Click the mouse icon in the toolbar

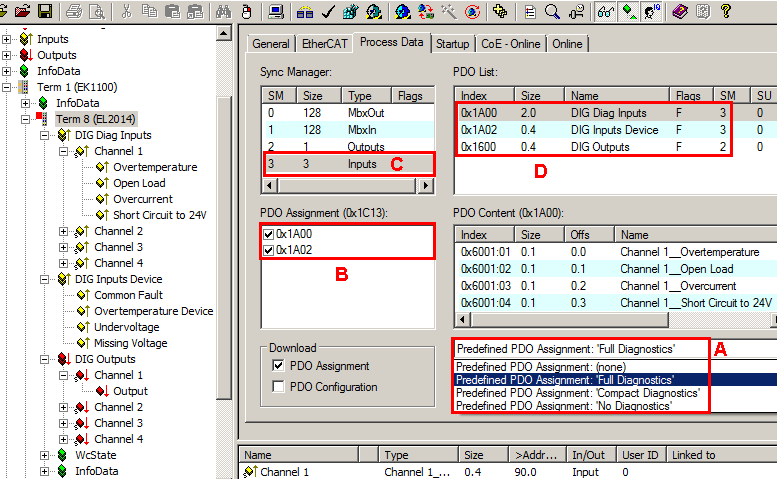pyautogui.click(x=246, y=11)
